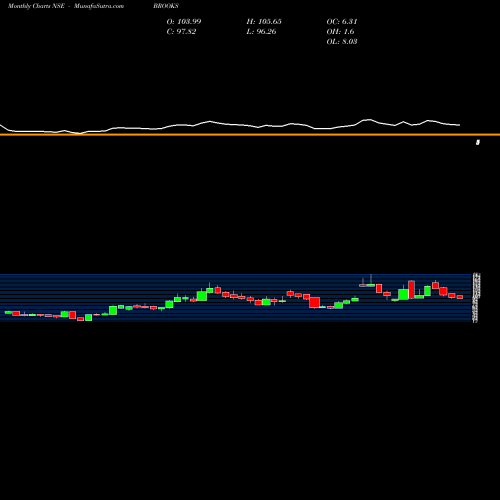Click the 'OL: 8.03' value
This screenshot has width=500, height=500.
pos(342,42)
